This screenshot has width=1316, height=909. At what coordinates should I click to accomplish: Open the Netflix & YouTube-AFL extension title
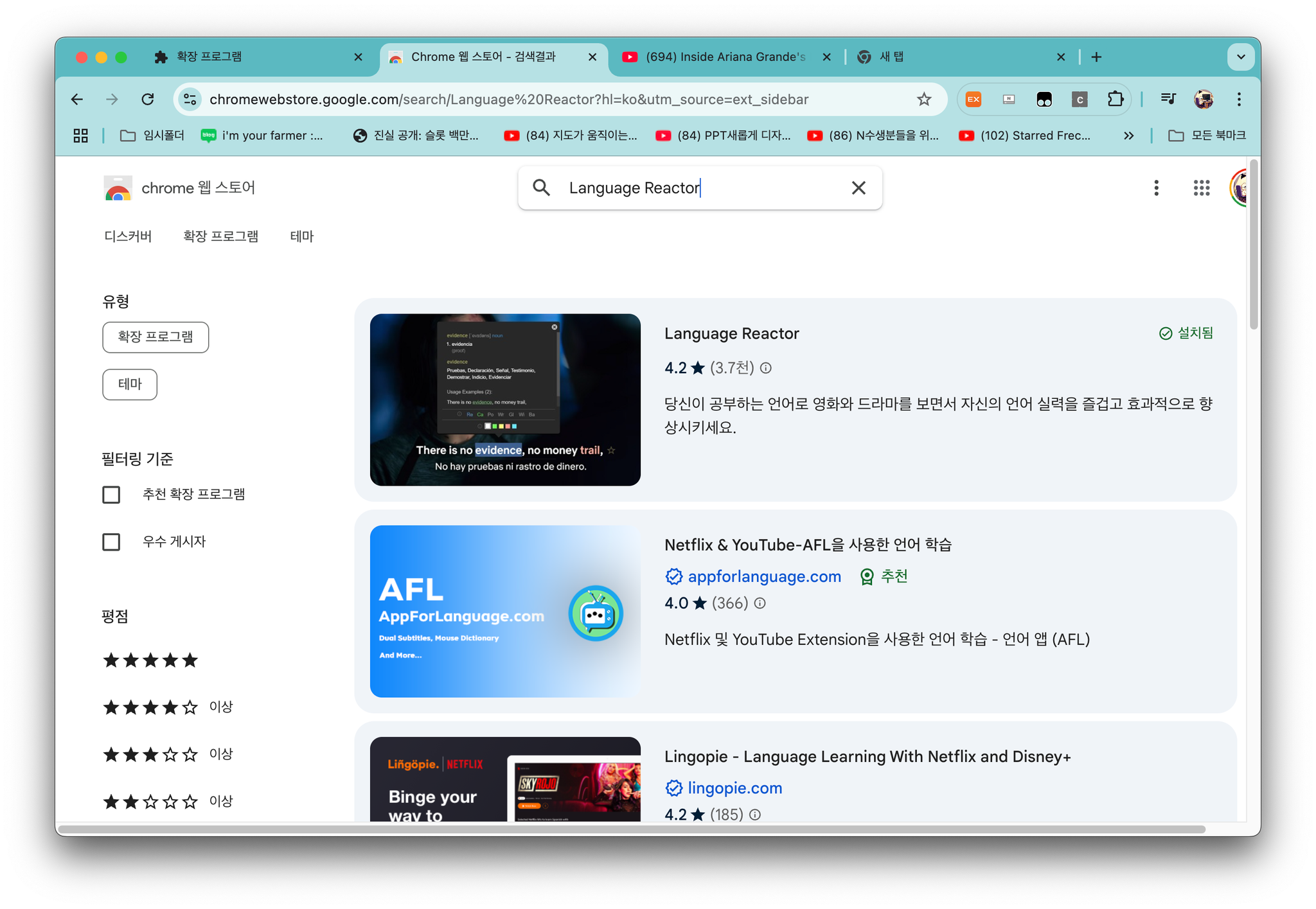pyautogui.click(x=808, y=545)
